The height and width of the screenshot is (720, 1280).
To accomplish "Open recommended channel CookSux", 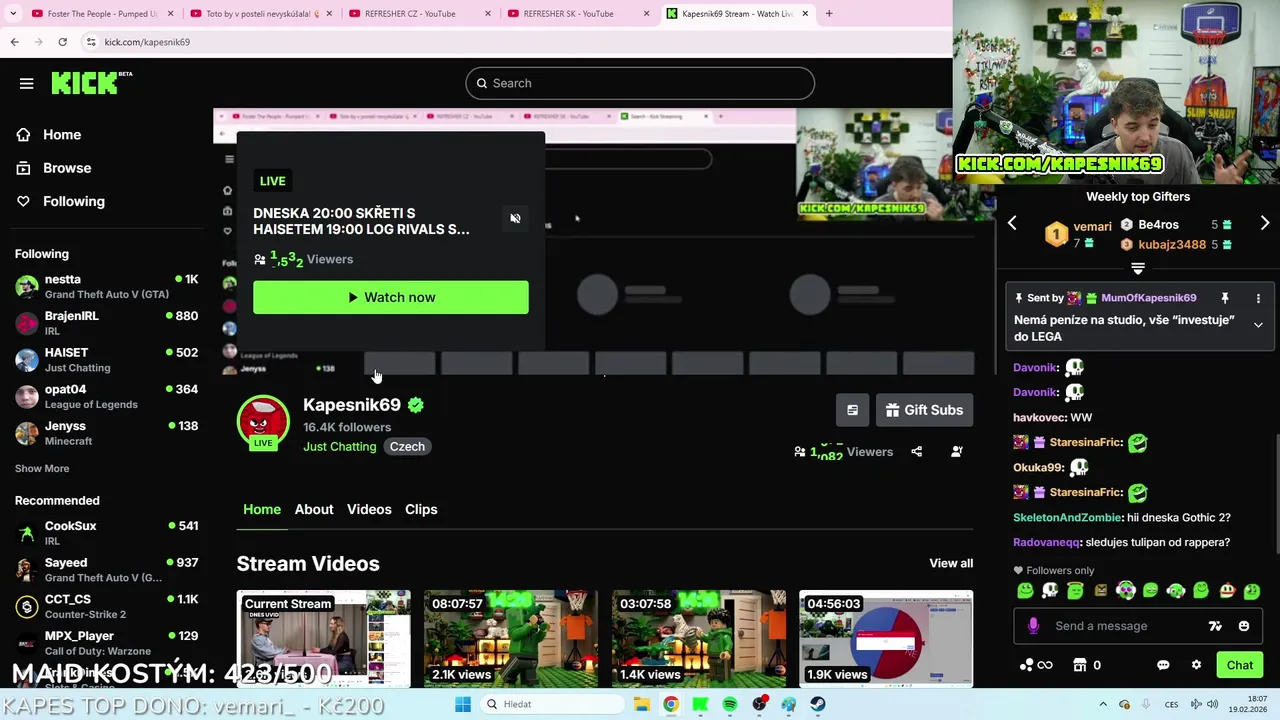I will click(x=106, y=533).
